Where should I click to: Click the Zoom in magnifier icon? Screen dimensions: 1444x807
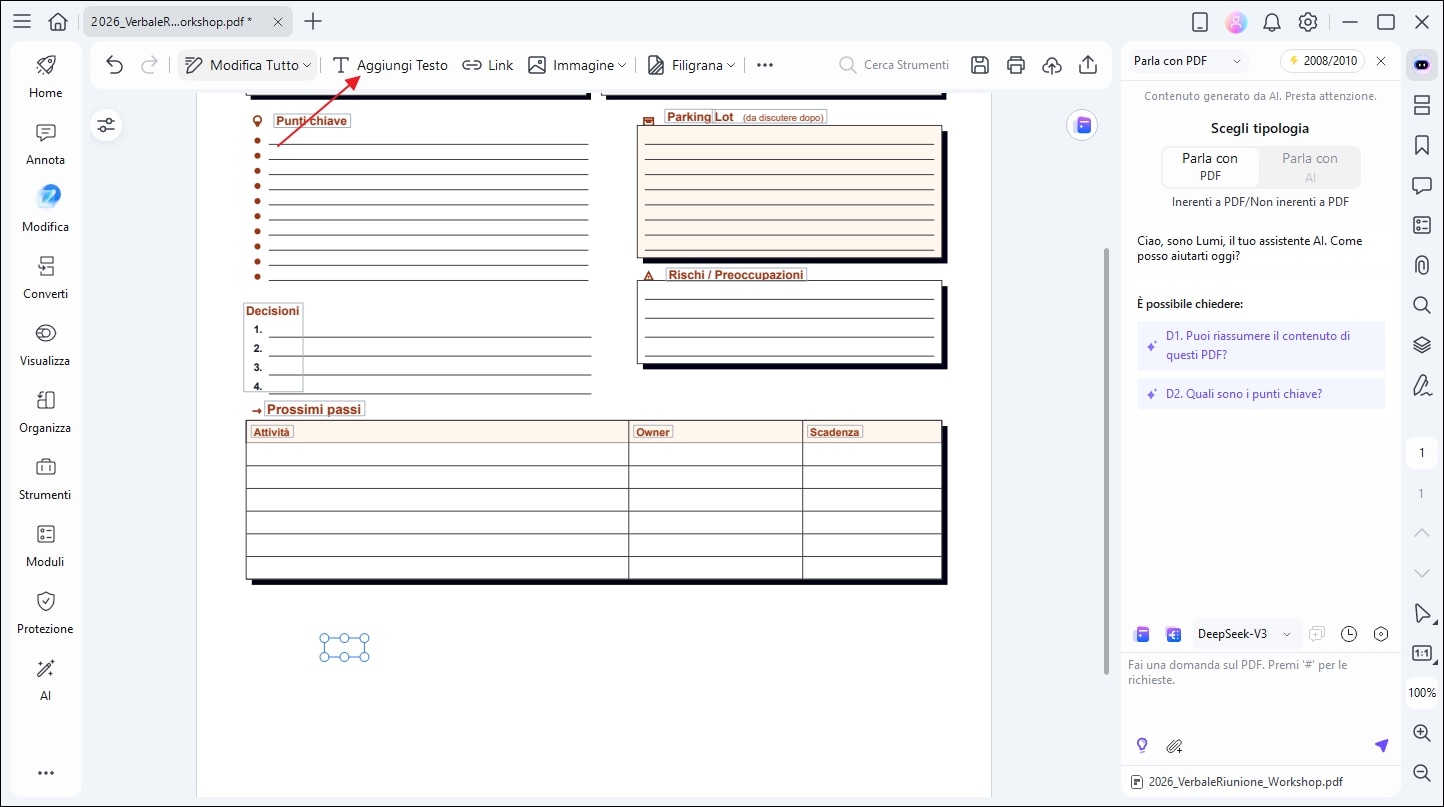click(1421, 733)
